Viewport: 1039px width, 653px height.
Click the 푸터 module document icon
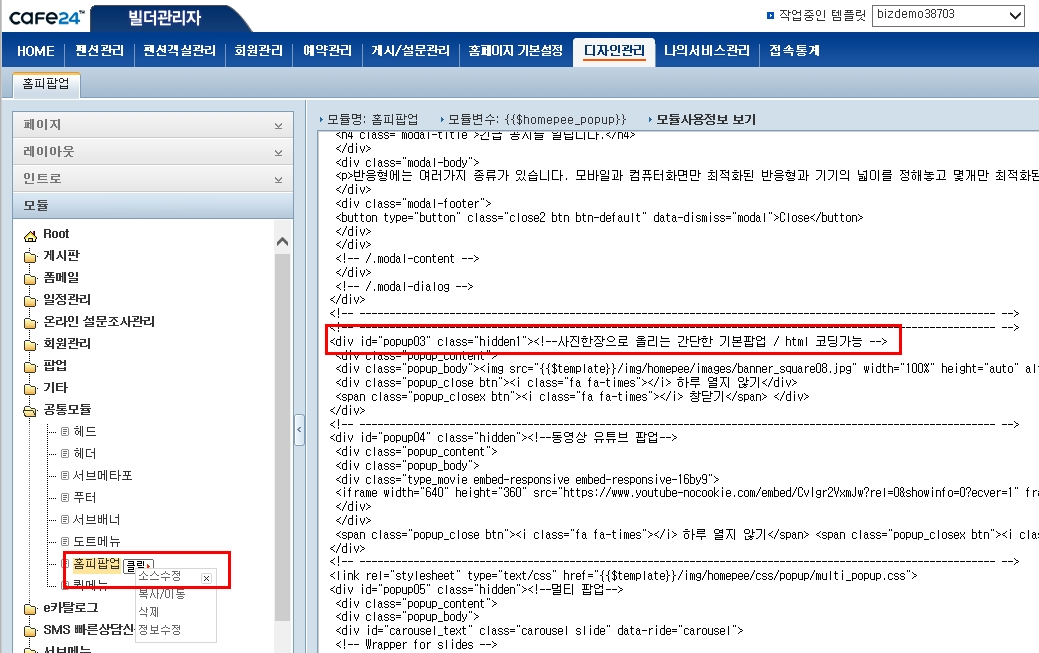66,498
